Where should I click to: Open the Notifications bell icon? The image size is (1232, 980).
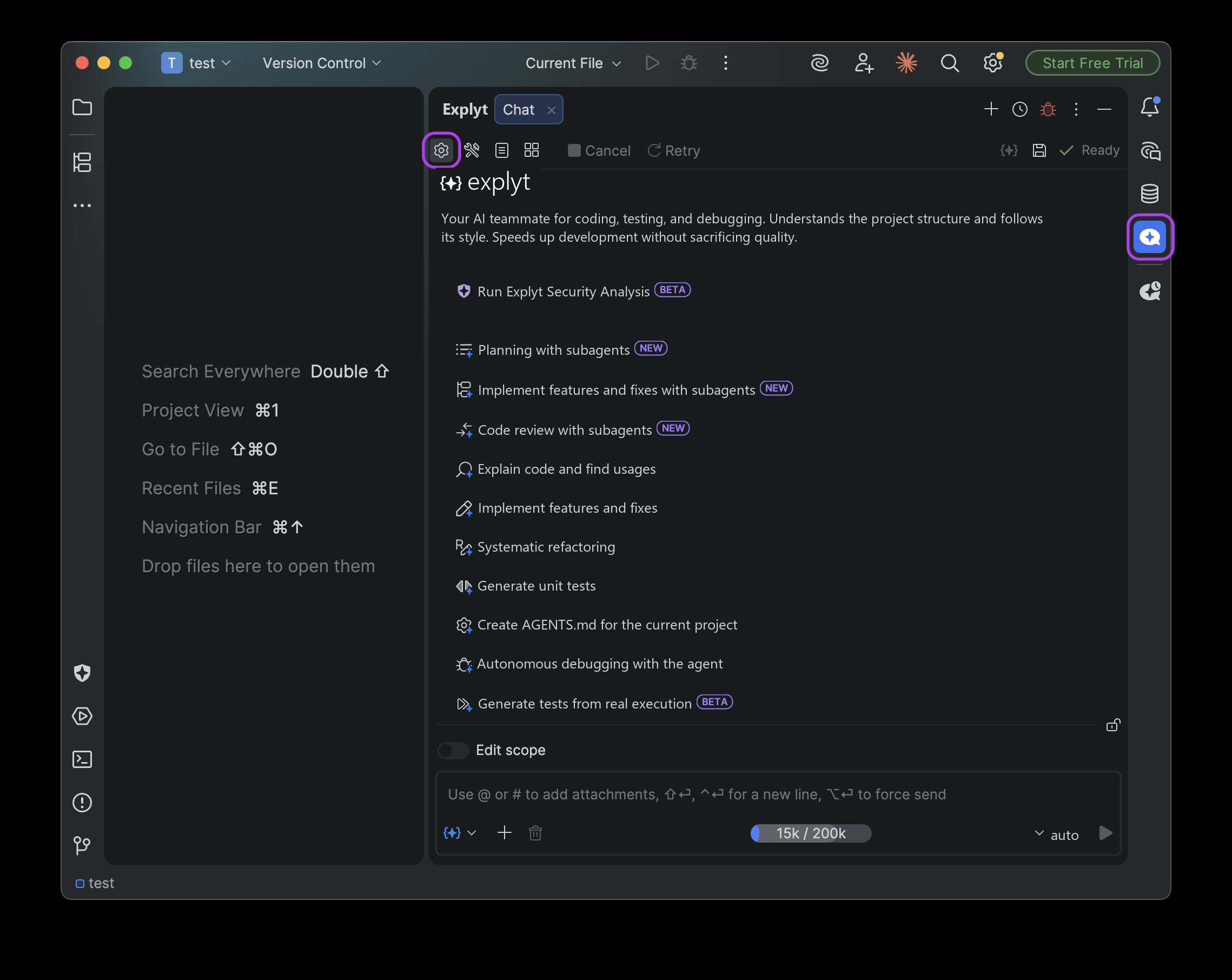[x=1150, y=107]
